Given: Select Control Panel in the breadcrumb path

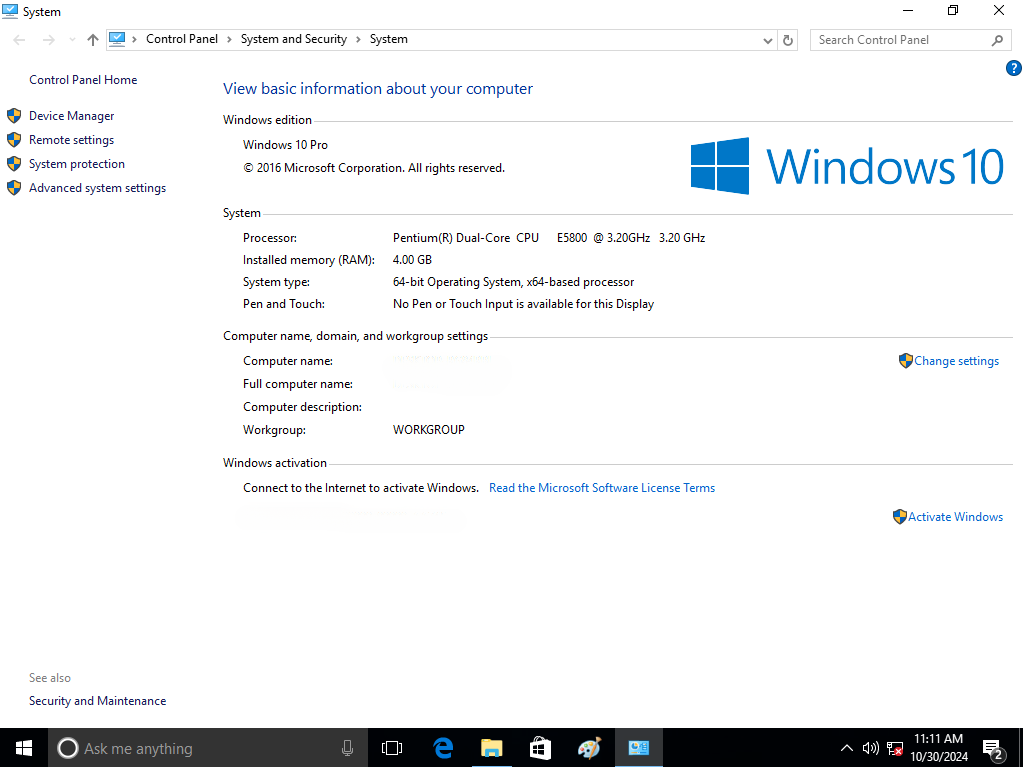Looking at the screenshot, I should click(x=181, y=40).
